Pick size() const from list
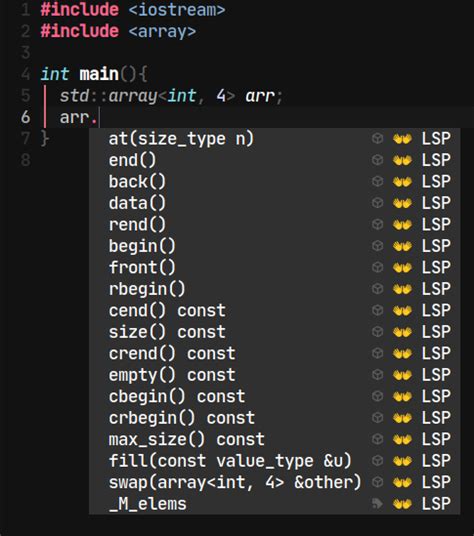The height and width of the screenshot is (536, 474). click(x=274, y=332)
